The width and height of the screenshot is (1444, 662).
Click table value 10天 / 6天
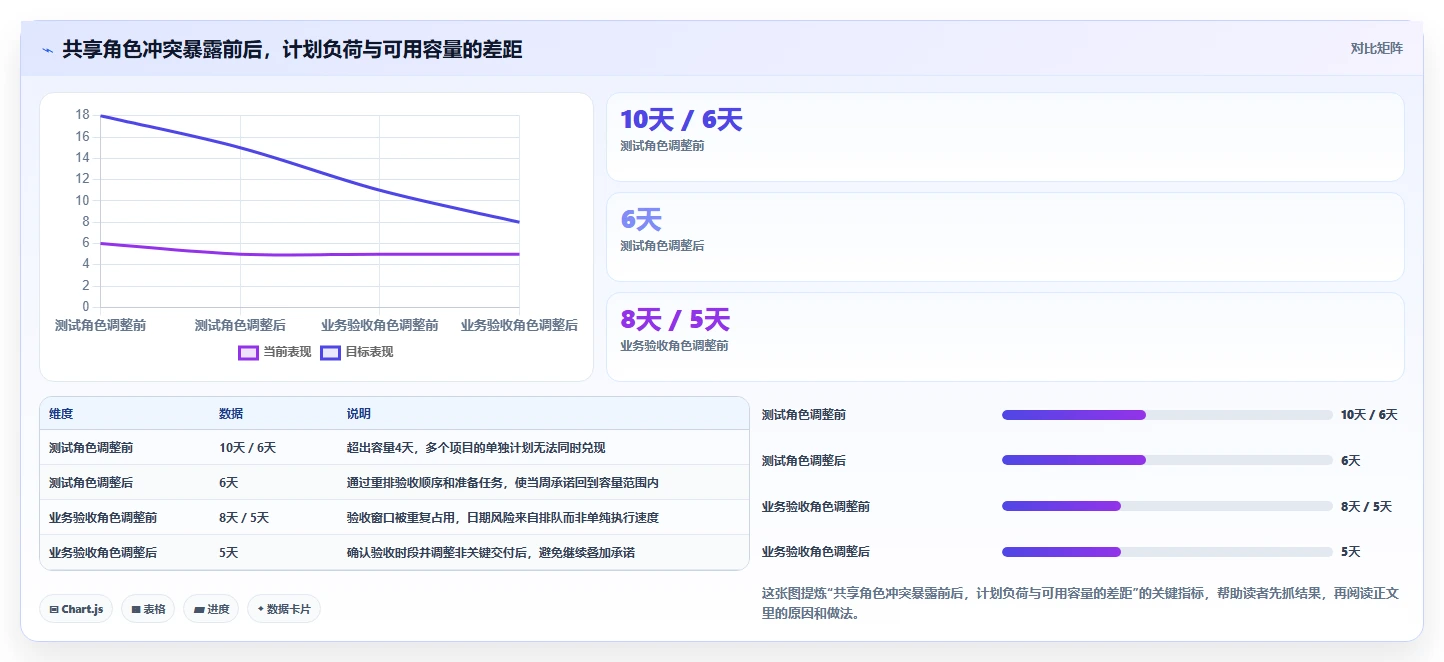247,448
